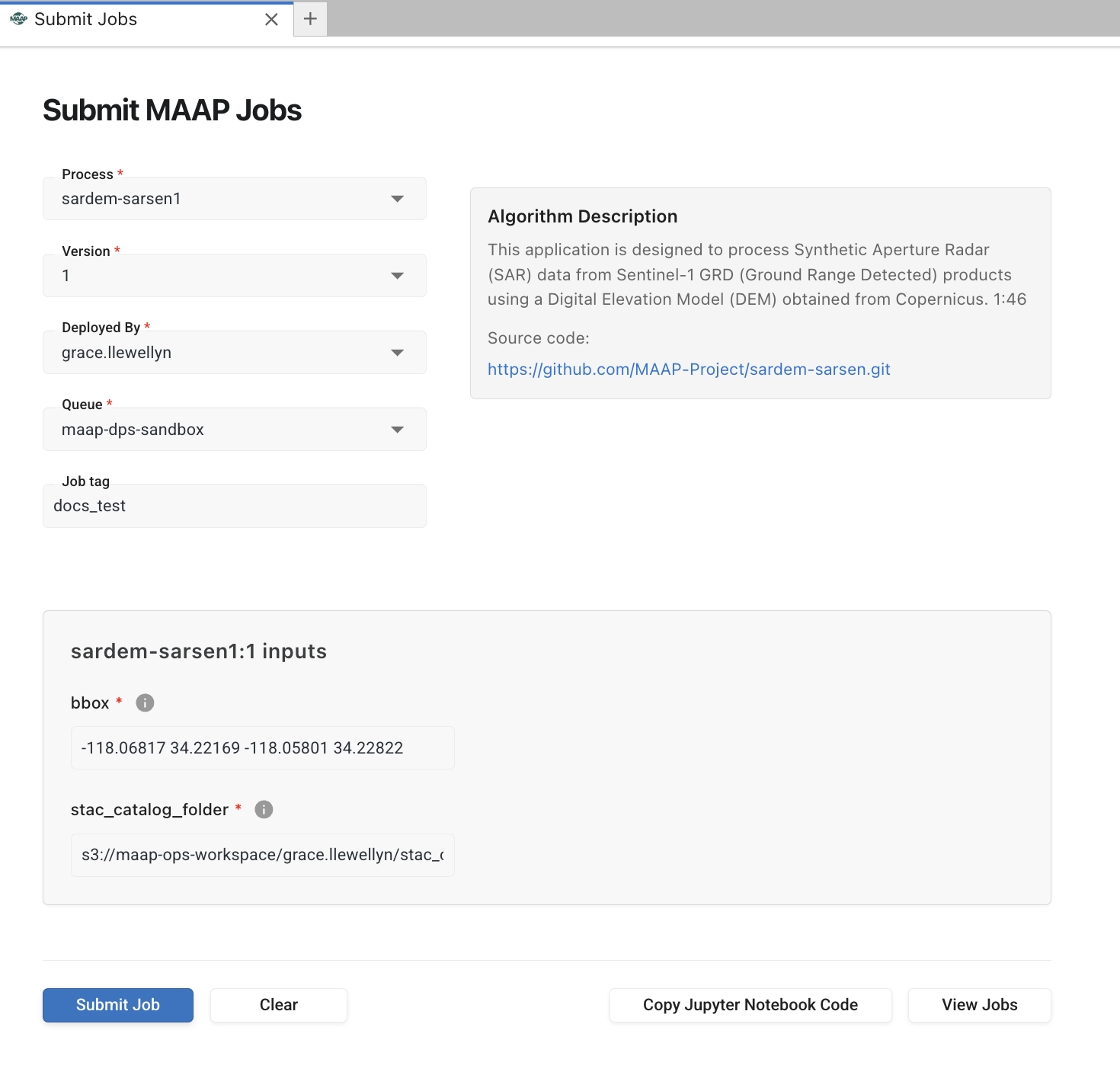
Task: Click the Algorithm Description heading
Action: (583, 216)
